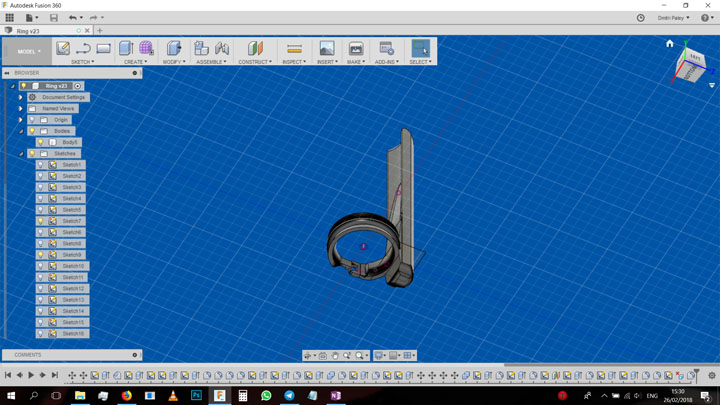This screenshot has height=405, width=720.
Task: Jump to the timeline beginning
Action: coord(8,375)
